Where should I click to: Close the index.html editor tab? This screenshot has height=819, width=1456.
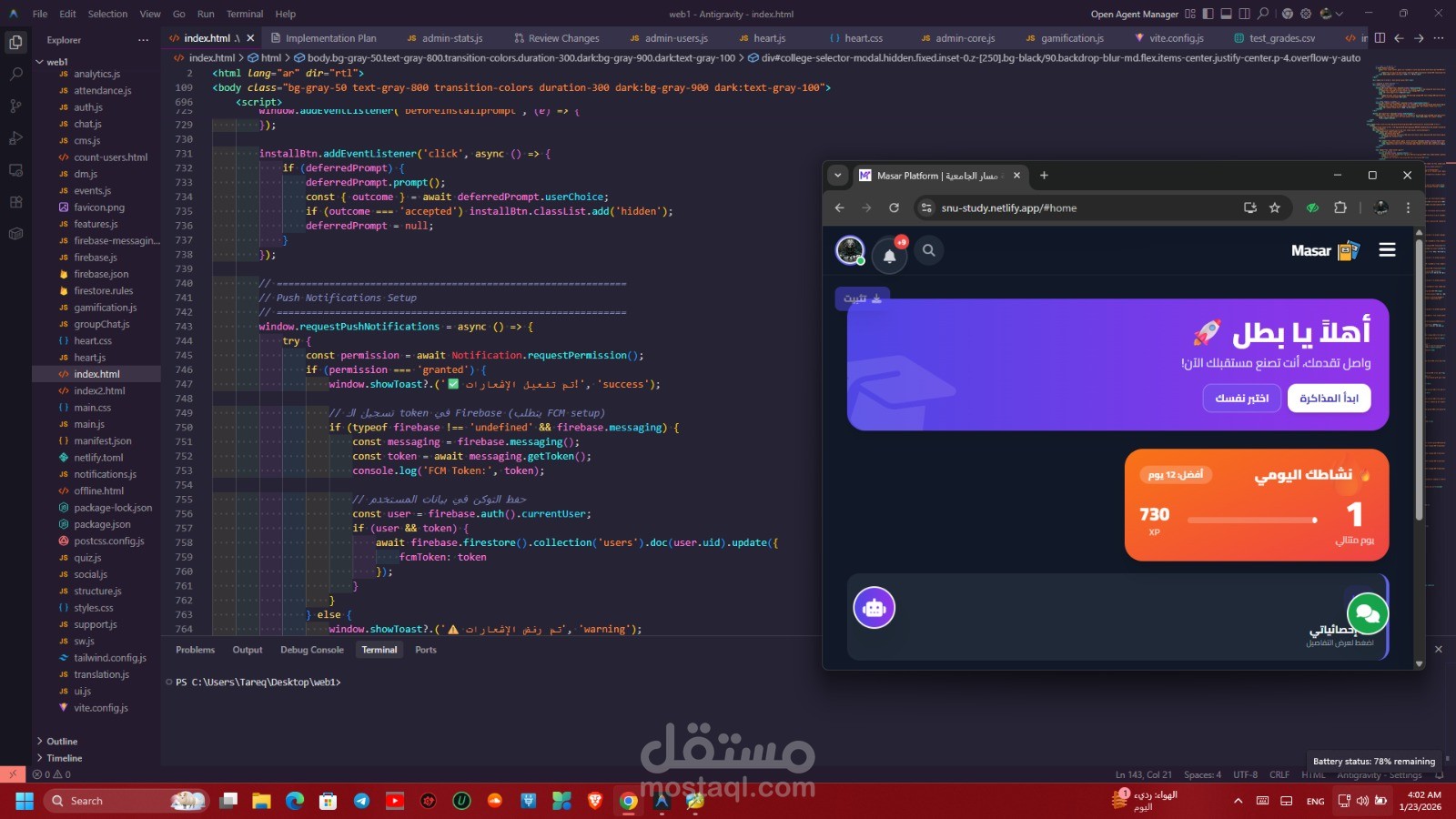click(250, 38)
